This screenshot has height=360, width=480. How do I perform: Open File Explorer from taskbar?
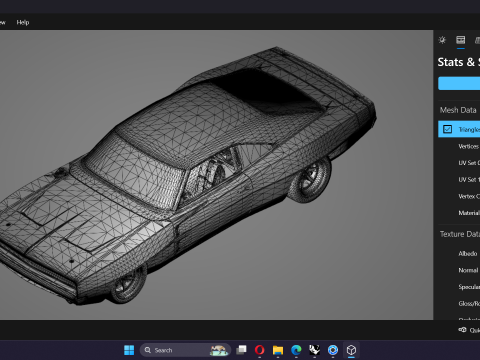278,350
